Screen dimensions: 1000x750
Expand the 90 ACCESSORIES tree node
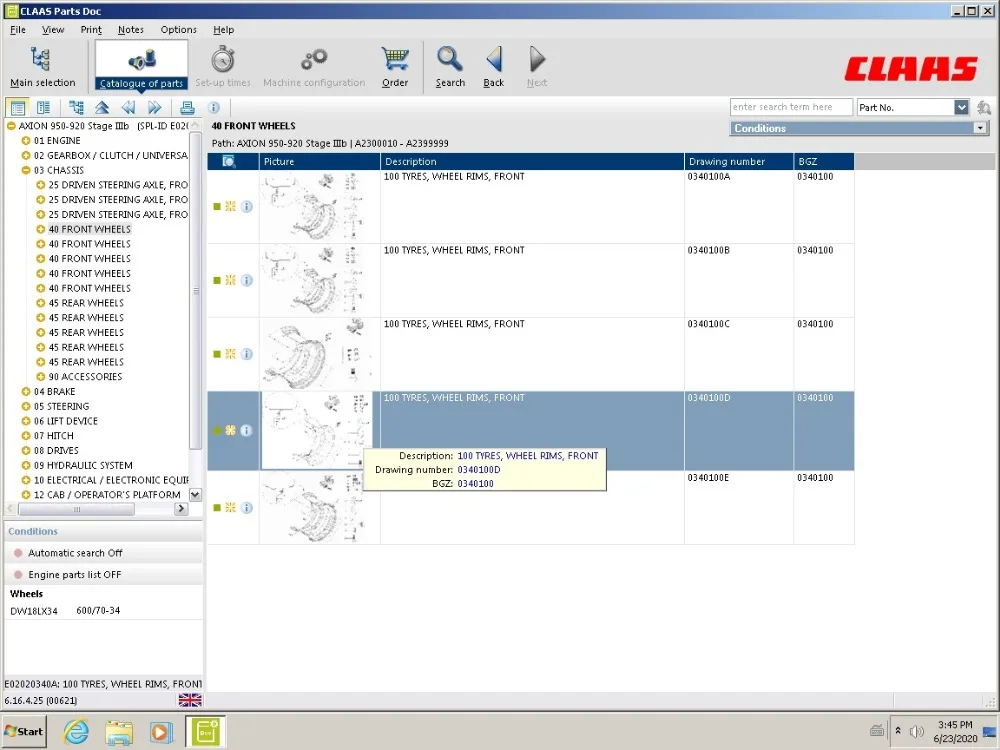pyautogui.click(x=41, y=377)
